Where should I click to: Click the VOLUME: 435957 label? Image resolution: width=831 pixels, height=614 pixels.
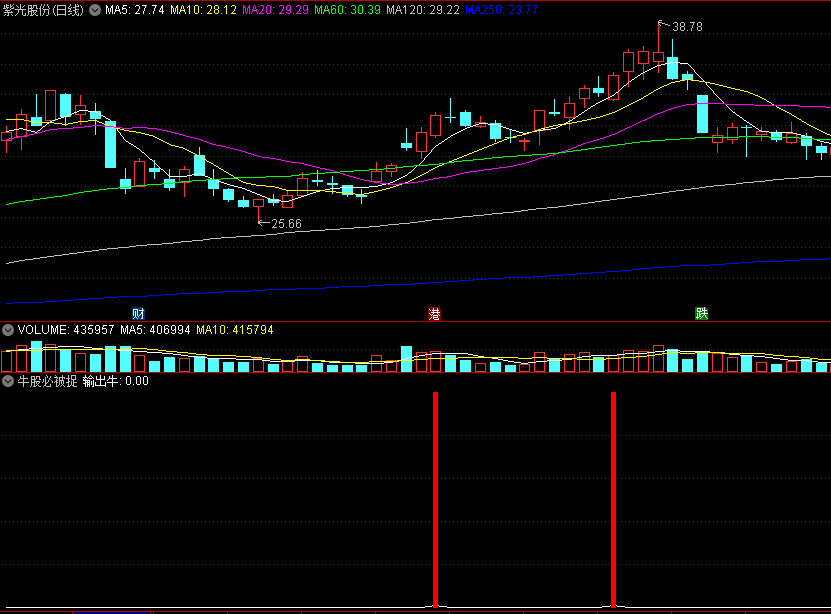point(66,330)
